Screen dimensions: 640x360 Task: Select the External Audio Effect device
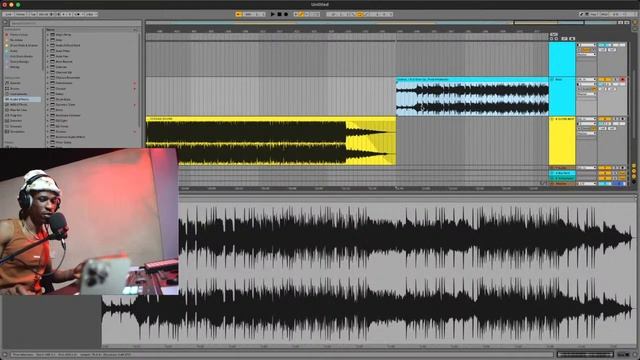coord(70,137)
